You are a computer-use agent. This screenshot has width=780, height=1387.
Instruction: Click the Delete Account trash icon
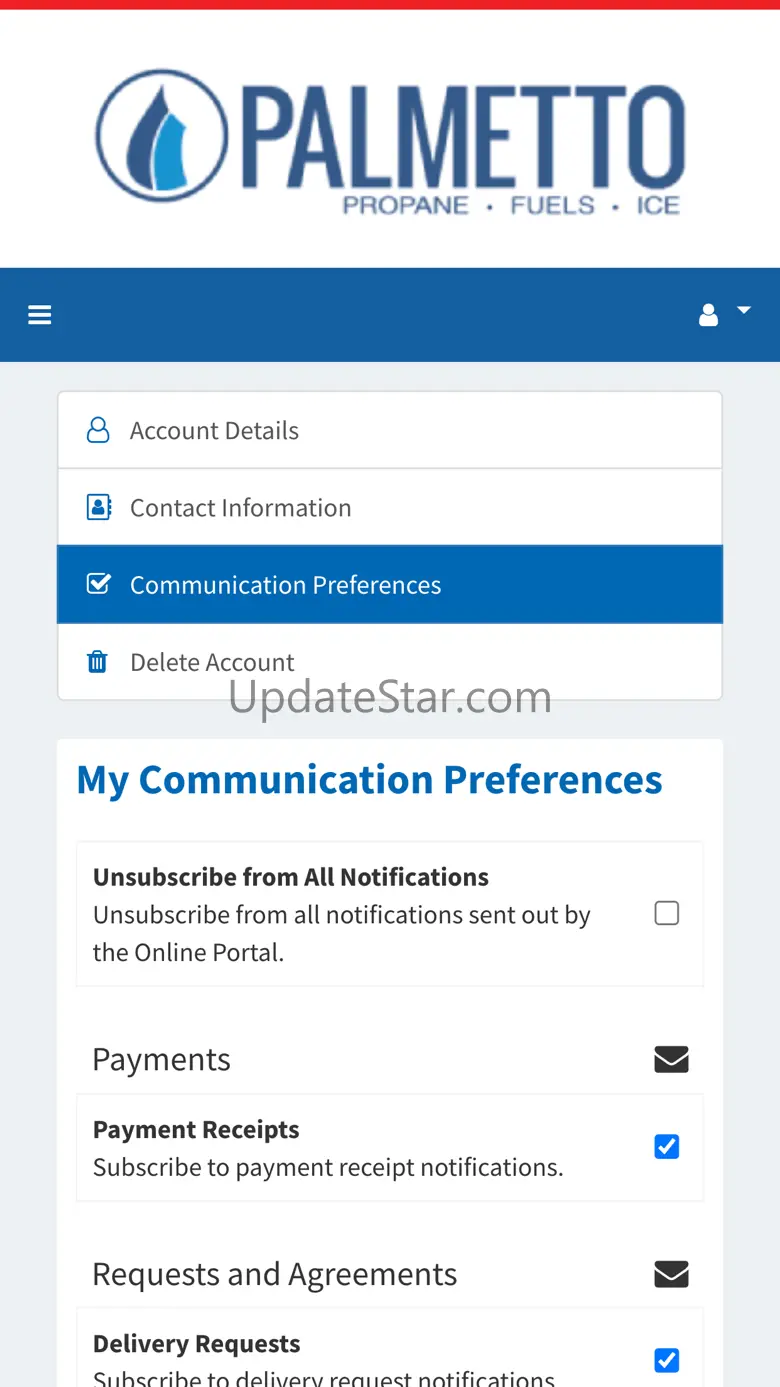coord(97,662)
